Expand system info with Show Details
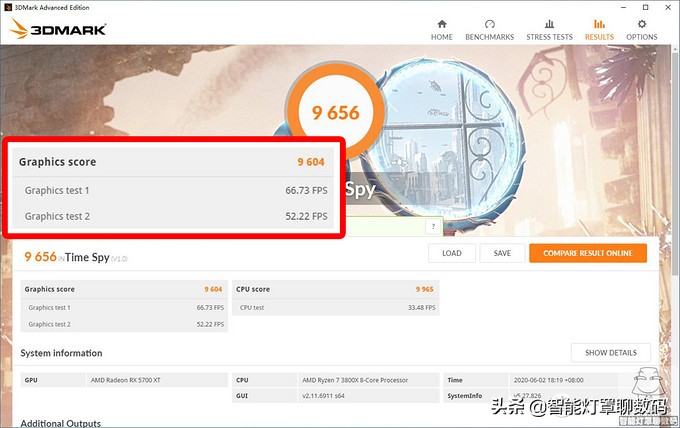 click(x=610, y=352)
